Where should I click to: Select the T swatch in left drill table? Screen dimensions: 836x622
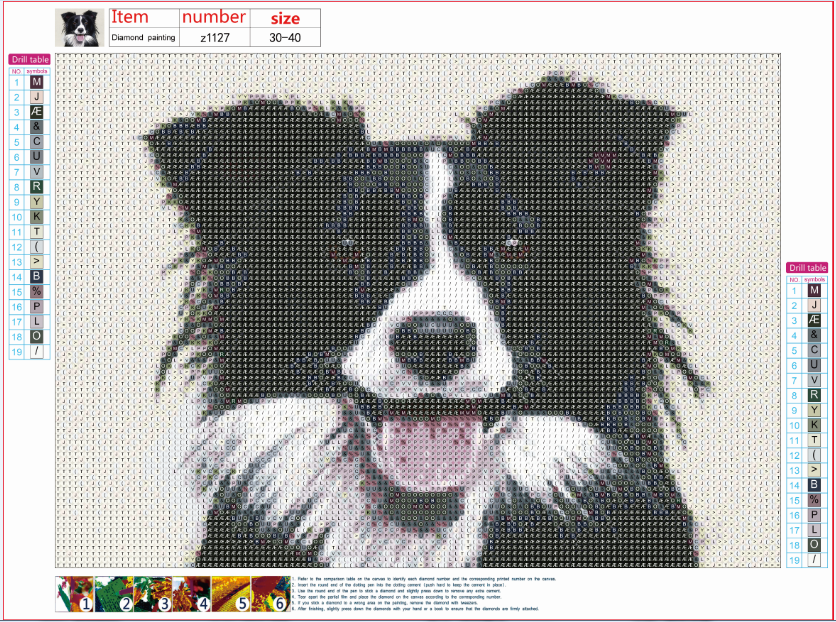pyautogui.click(x=36, y=231)
